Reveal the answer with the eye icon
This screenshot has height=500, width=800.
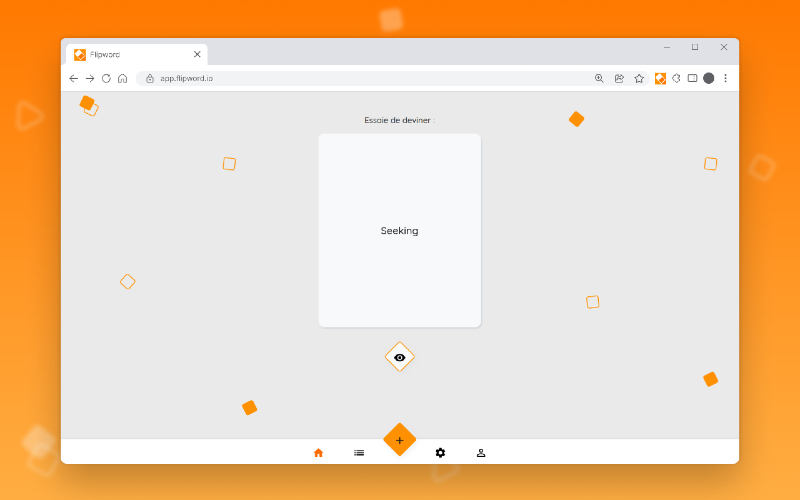click(399, 357)
